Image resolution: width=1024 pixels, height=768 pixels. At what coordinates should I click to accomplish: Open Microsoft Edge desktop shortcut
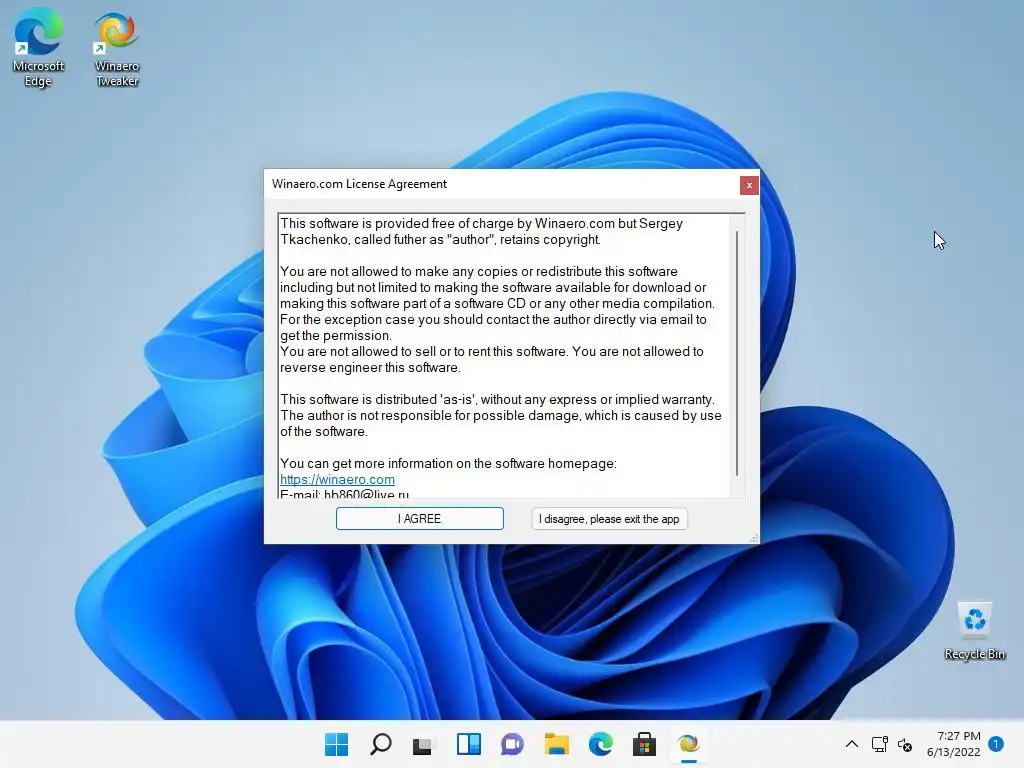pyautogui.click(x=39, y=49)
